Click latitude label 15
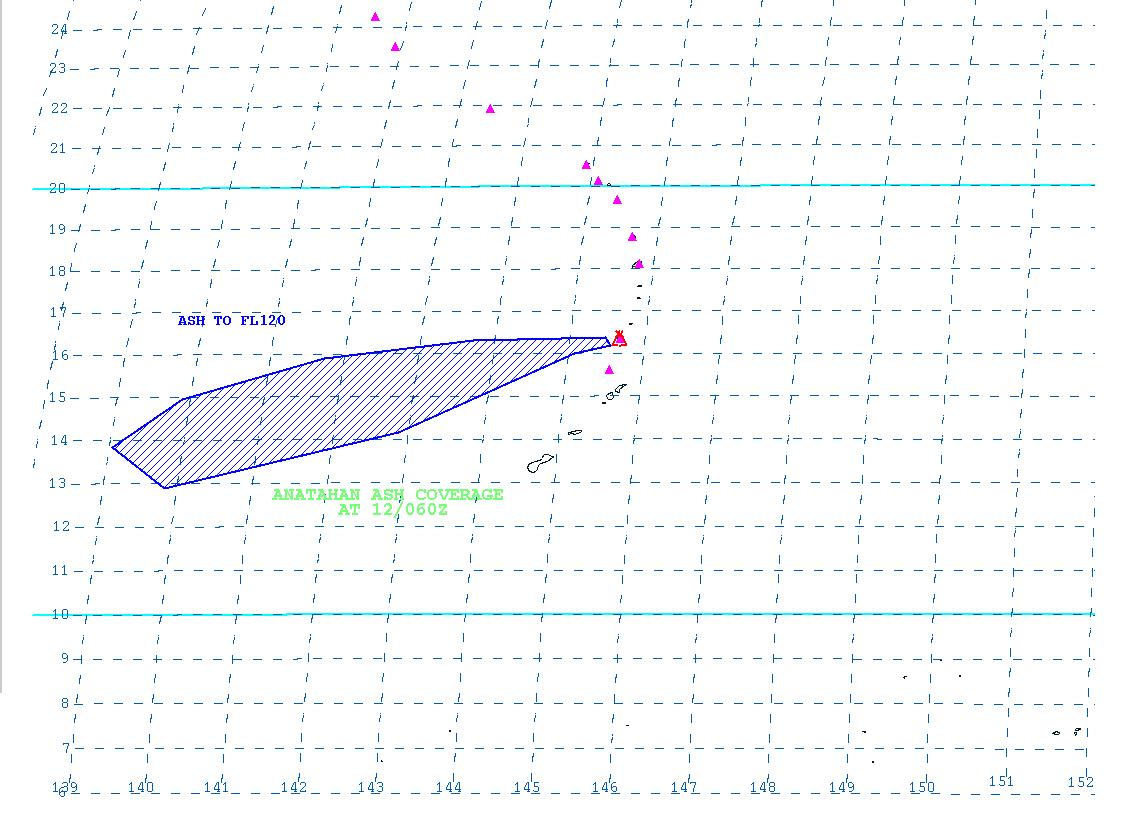Image resolution: width=1135 pixels, height=830 pixels. click(57, 397)
